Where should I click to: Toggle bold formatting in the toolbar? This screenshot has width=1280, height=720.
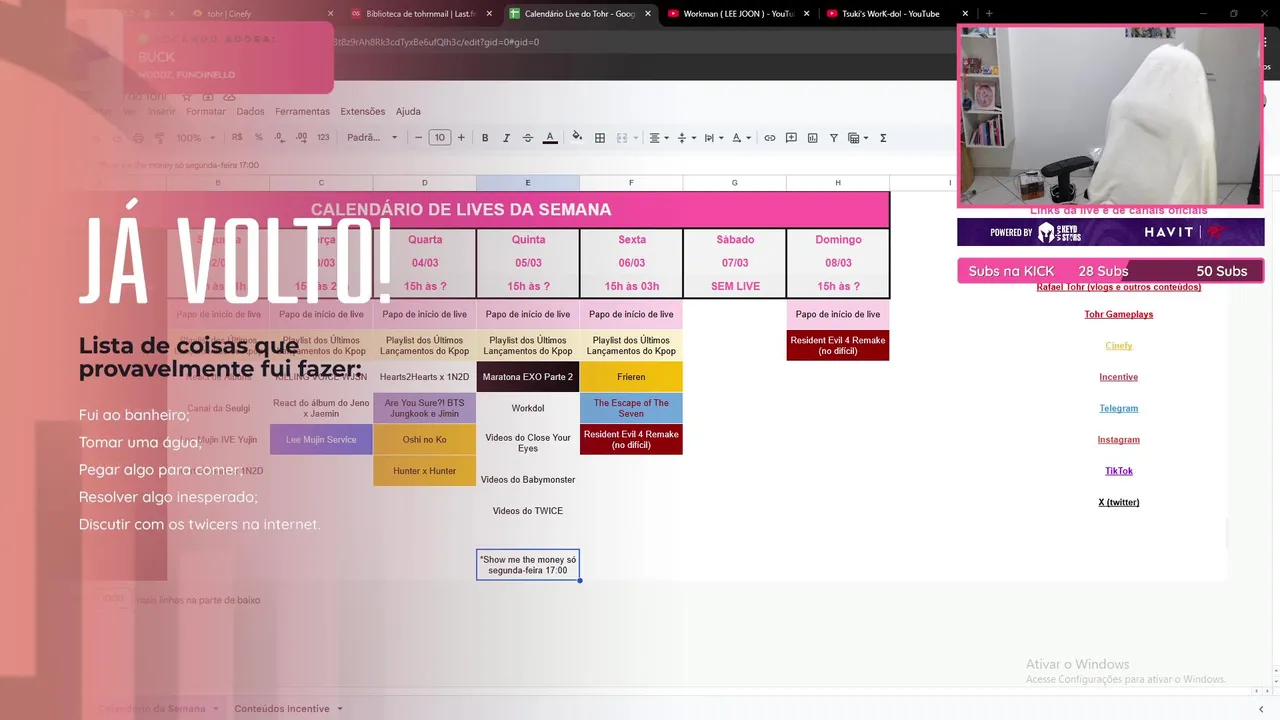485,138
